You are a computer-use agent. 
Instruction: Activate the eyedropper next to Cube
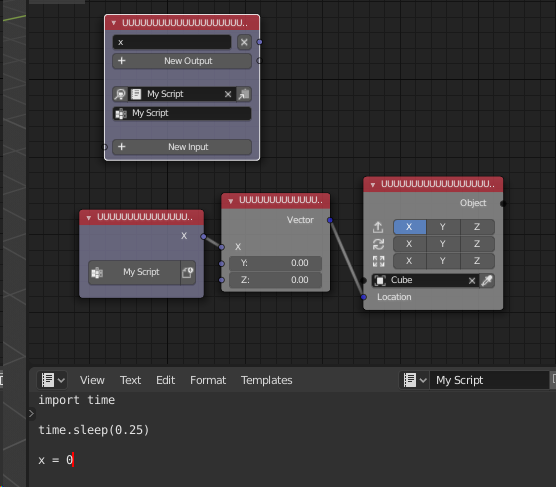pos(487,281)
